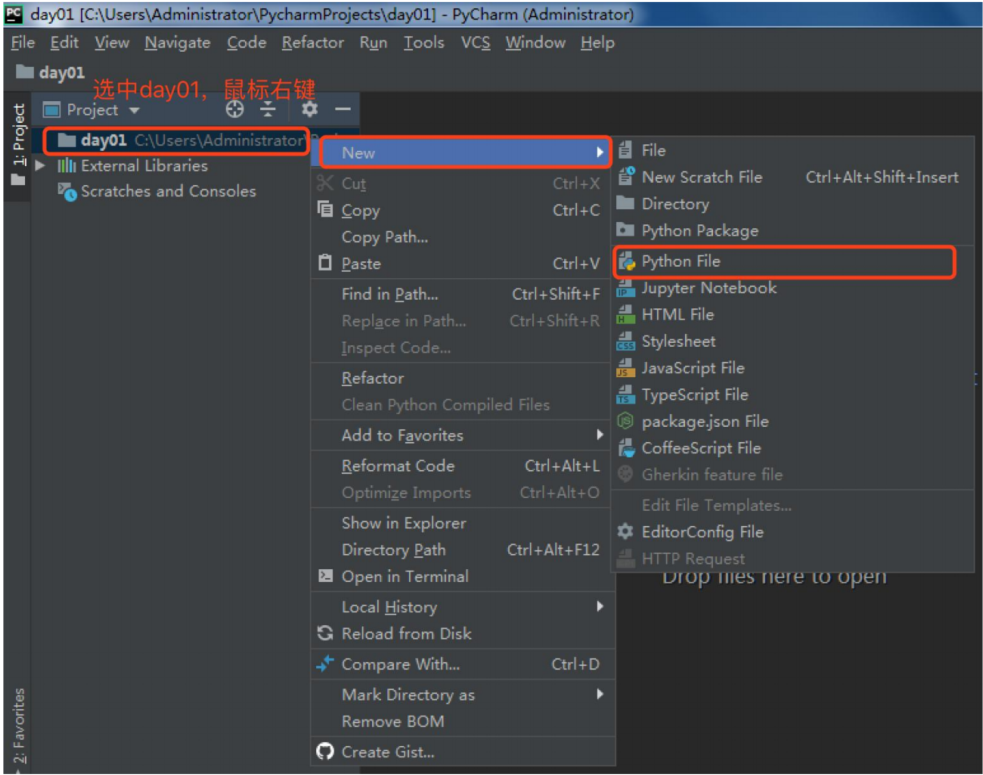Image resolution: width=983 pixels, height=775 pixels.
Task: Open the Refactor menu in menu bar
Action: tap(313, 43)
